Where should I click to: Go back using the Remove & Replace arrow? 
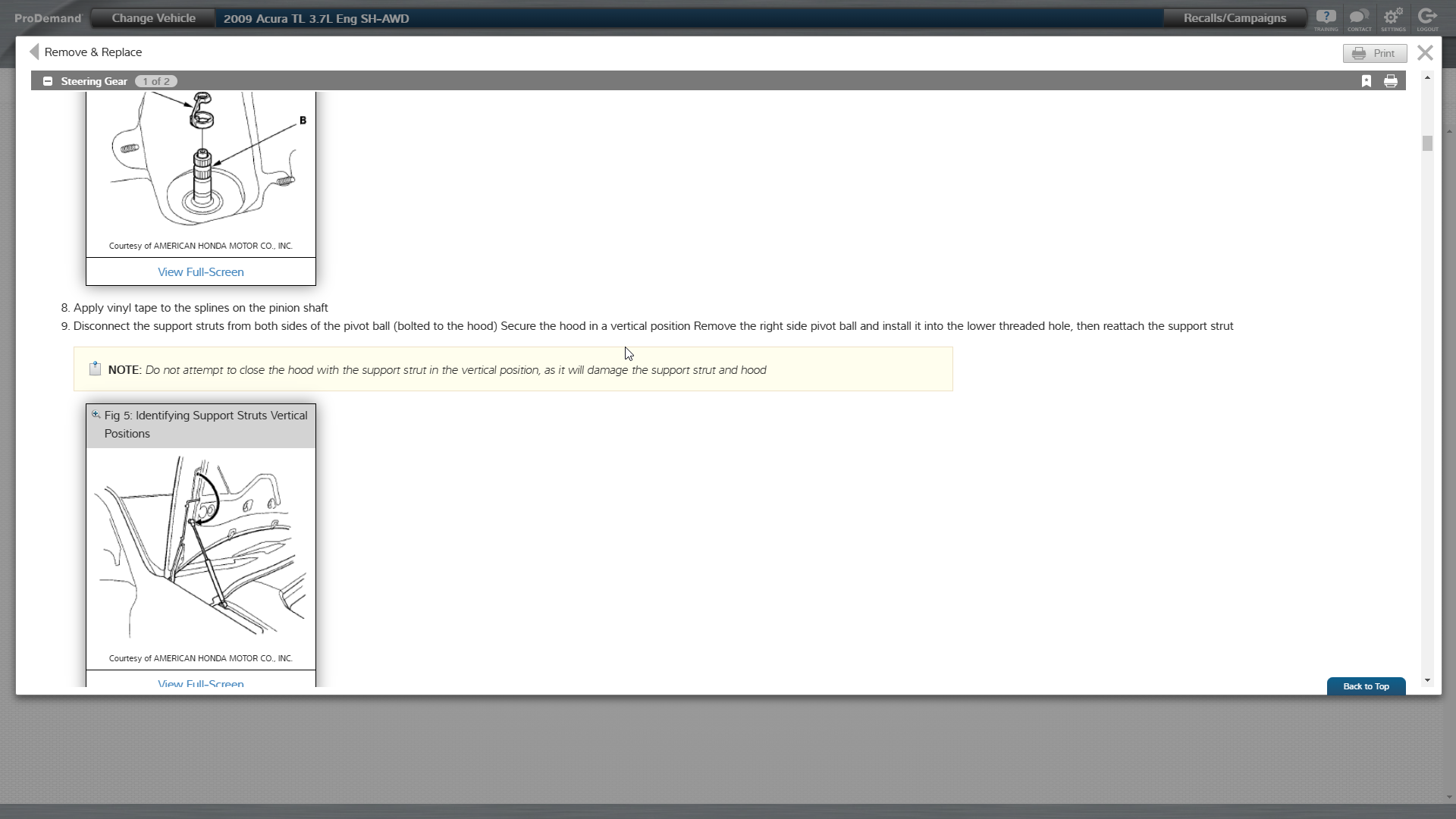[34, 52]
